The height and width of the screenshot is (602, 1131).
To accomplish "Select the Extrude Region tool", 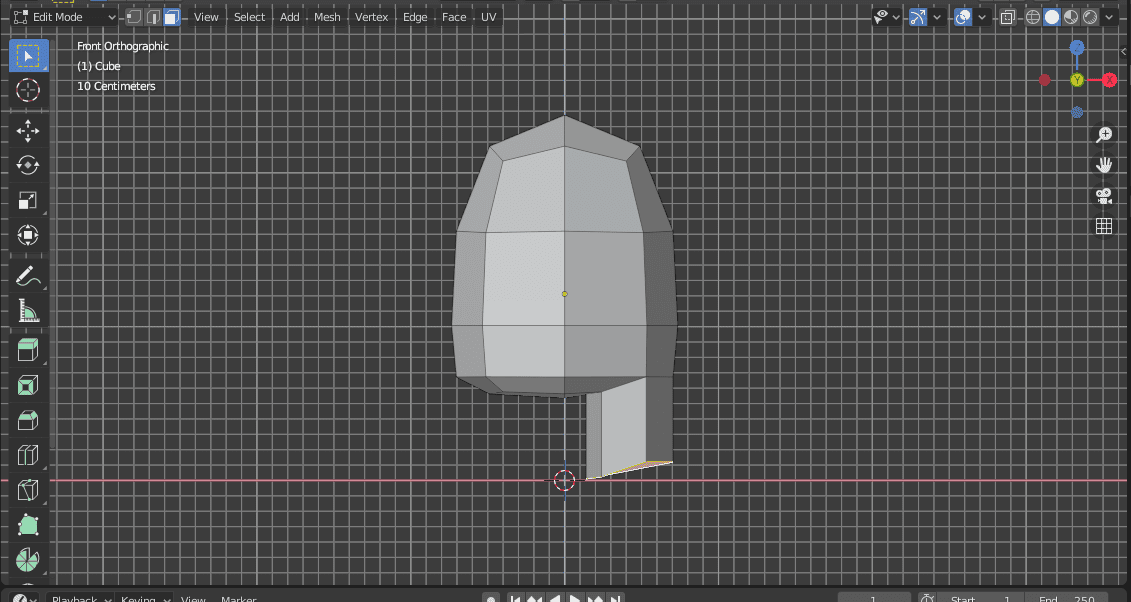I will (x=28, y=349).
